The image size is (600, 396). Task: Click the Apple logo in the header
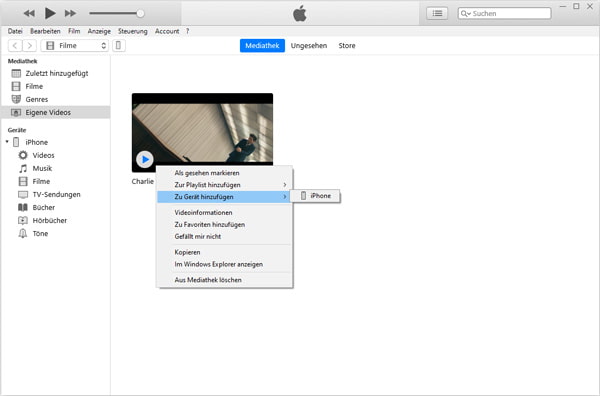[300, 13]
